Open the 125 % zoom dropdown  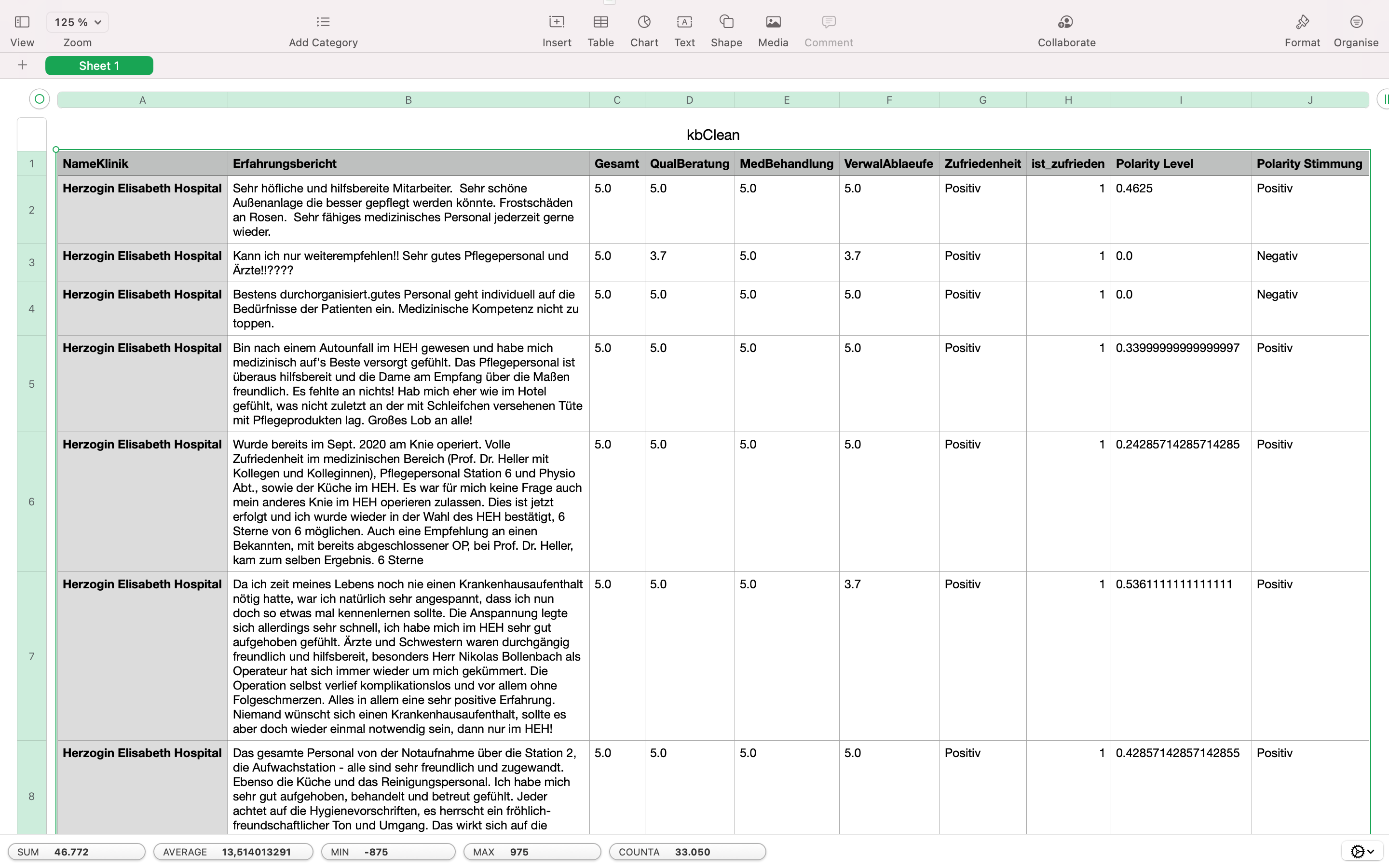coord(78,22)
